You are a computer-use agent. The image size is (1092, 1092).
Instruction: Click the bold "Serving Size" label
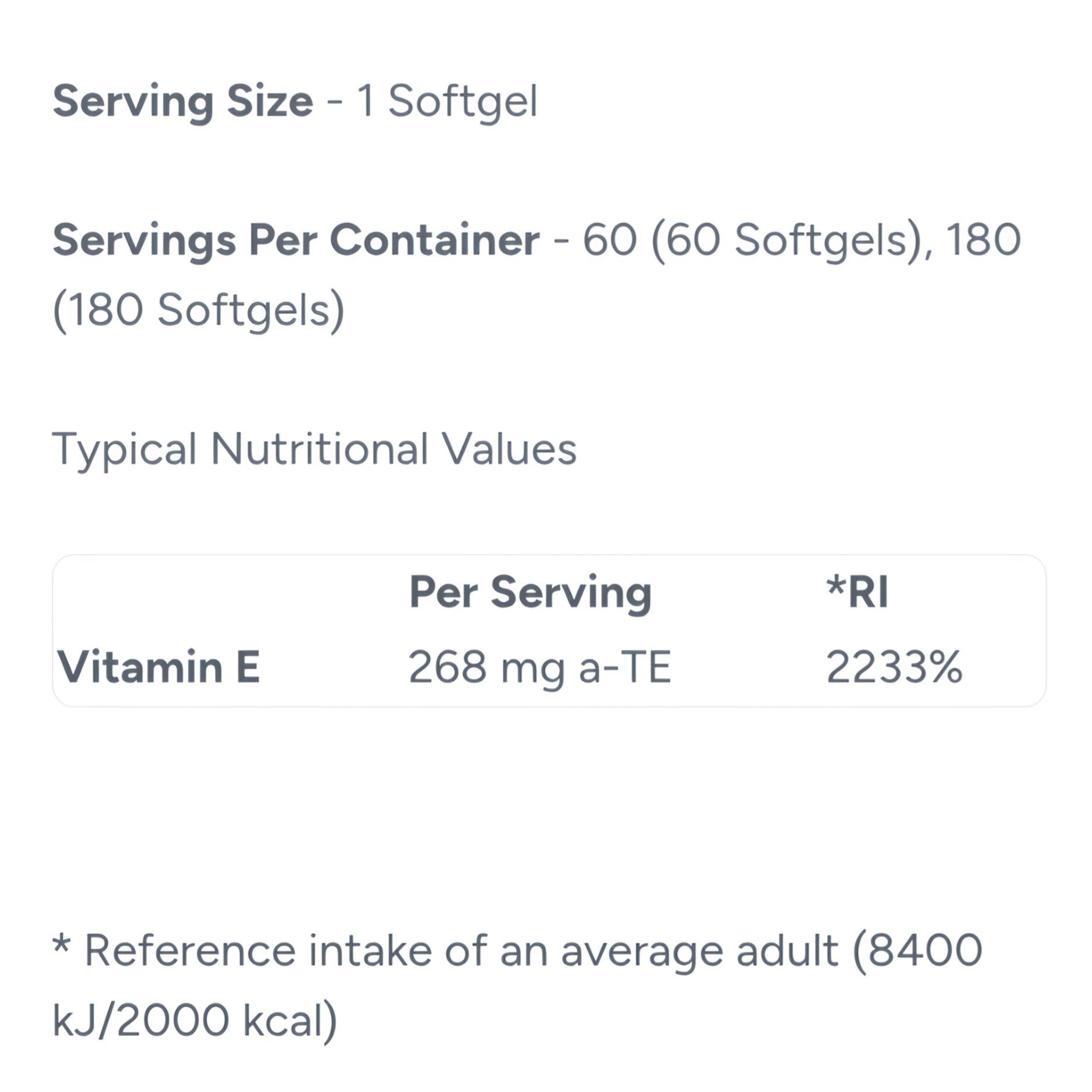(x=183, y=102)
